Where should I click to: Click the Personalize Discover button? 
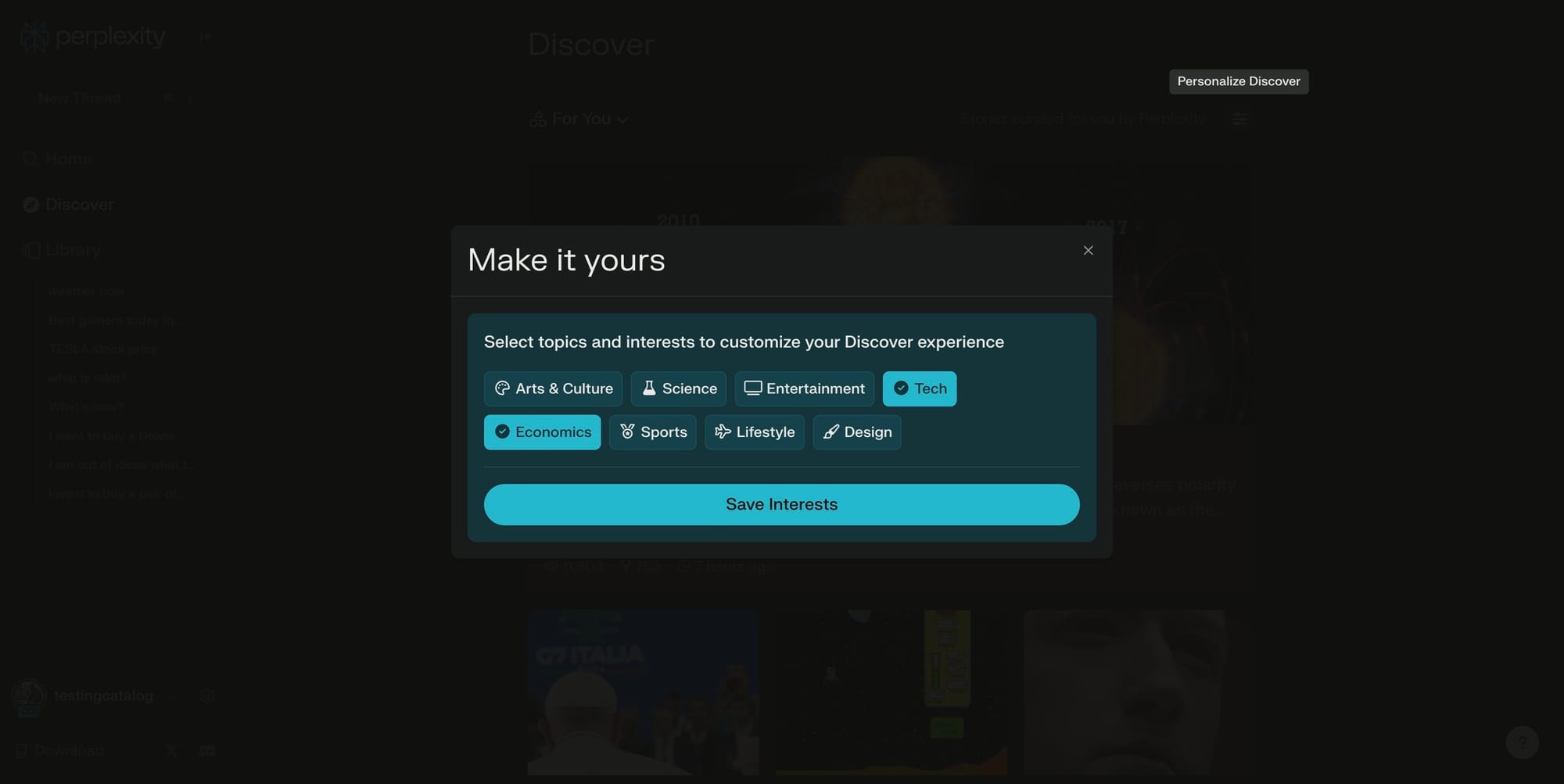click(x=1238, y=81)
